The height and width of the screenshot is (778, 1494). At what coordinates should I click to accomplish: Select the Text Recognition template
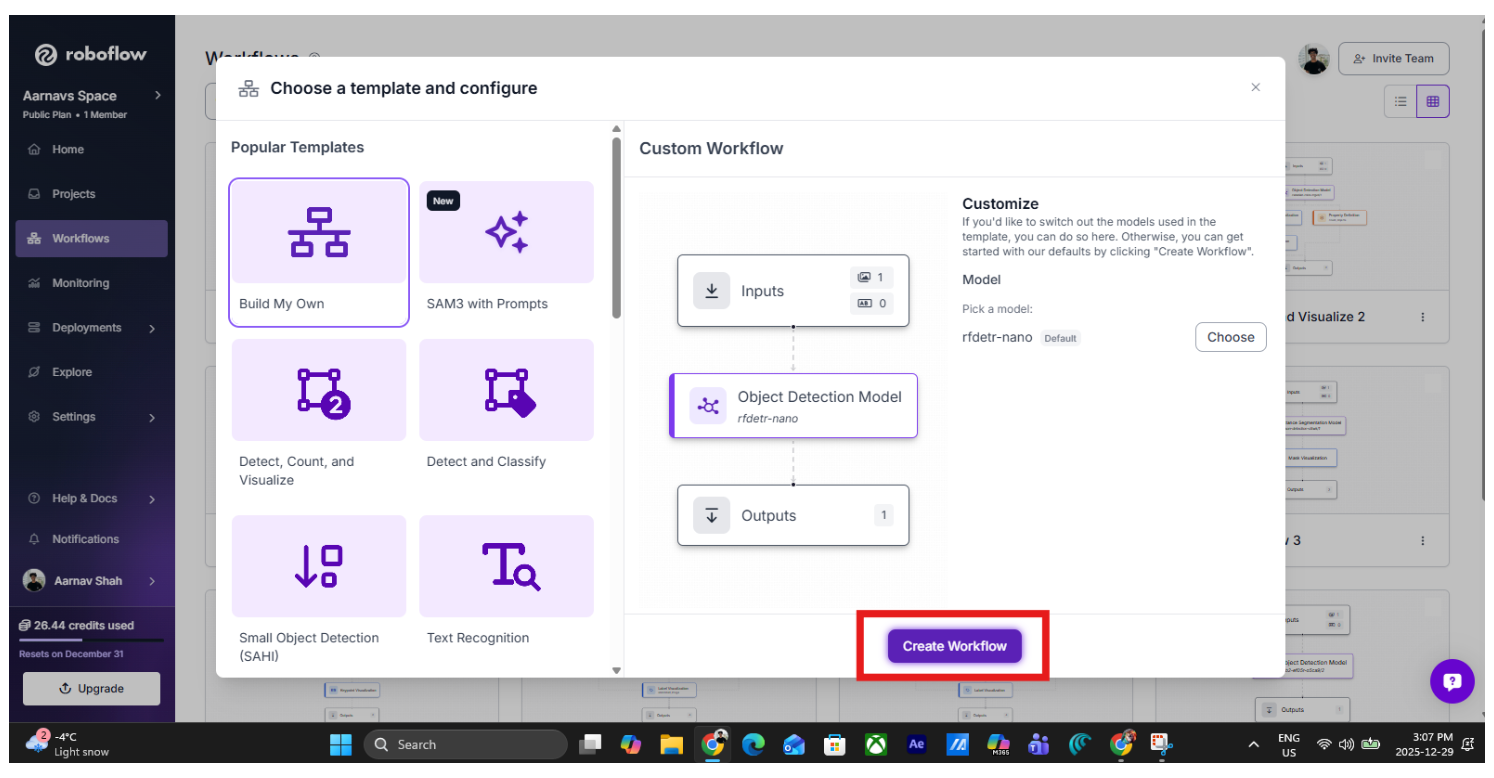506,582
